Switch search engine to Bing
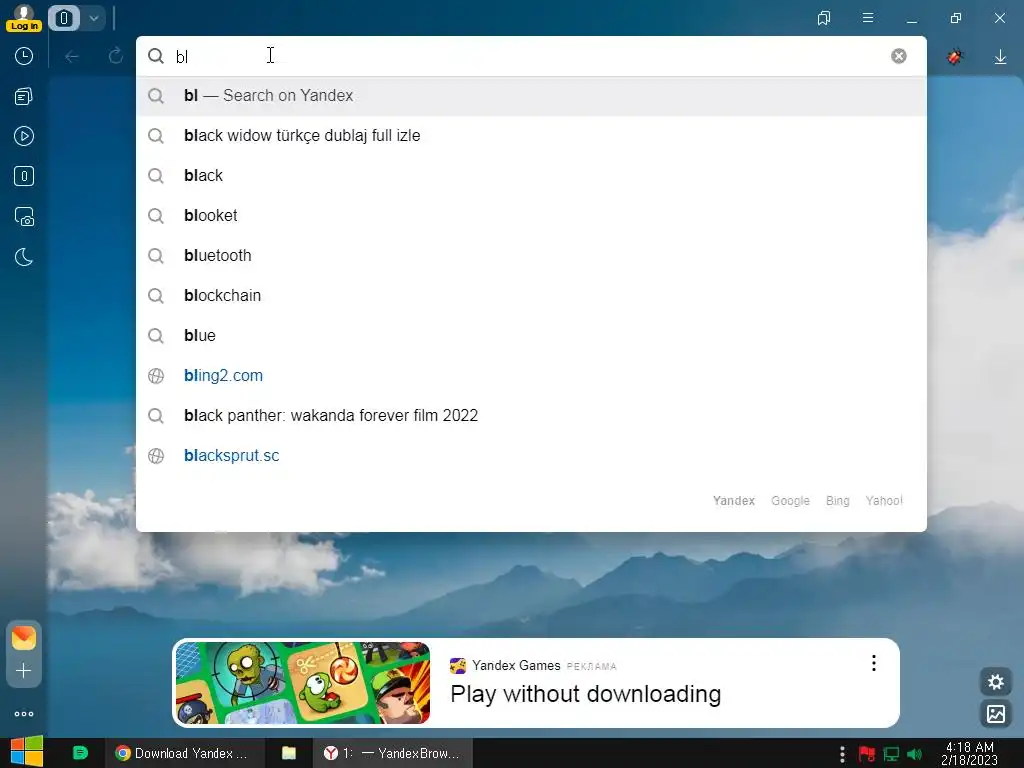The width and height of the screenshot is (1024, 768). click(837, 500)
